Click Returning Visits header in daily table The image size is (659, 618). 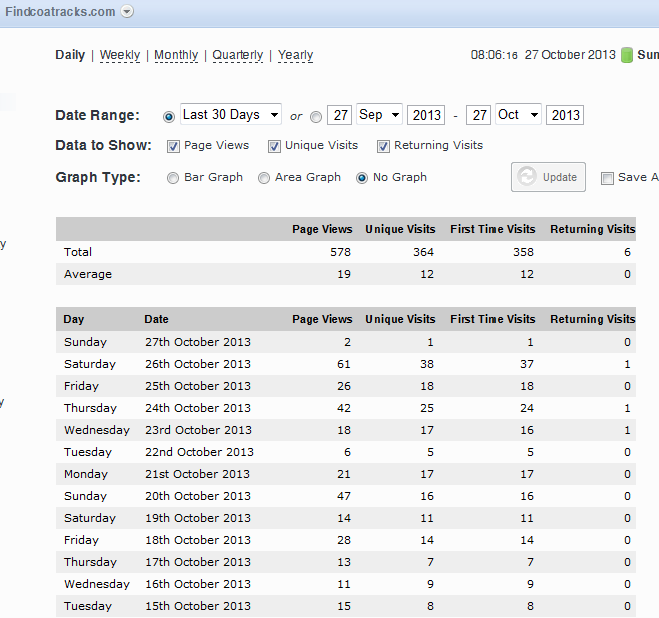click(x=593, y=319)
